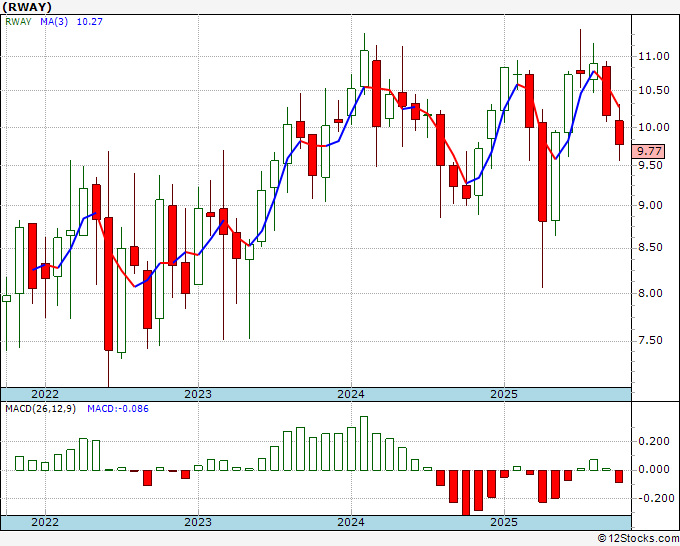This screenshot has height=546, width=680.
Task: Select the green RWAY legend label
Action: pos(18,22)
